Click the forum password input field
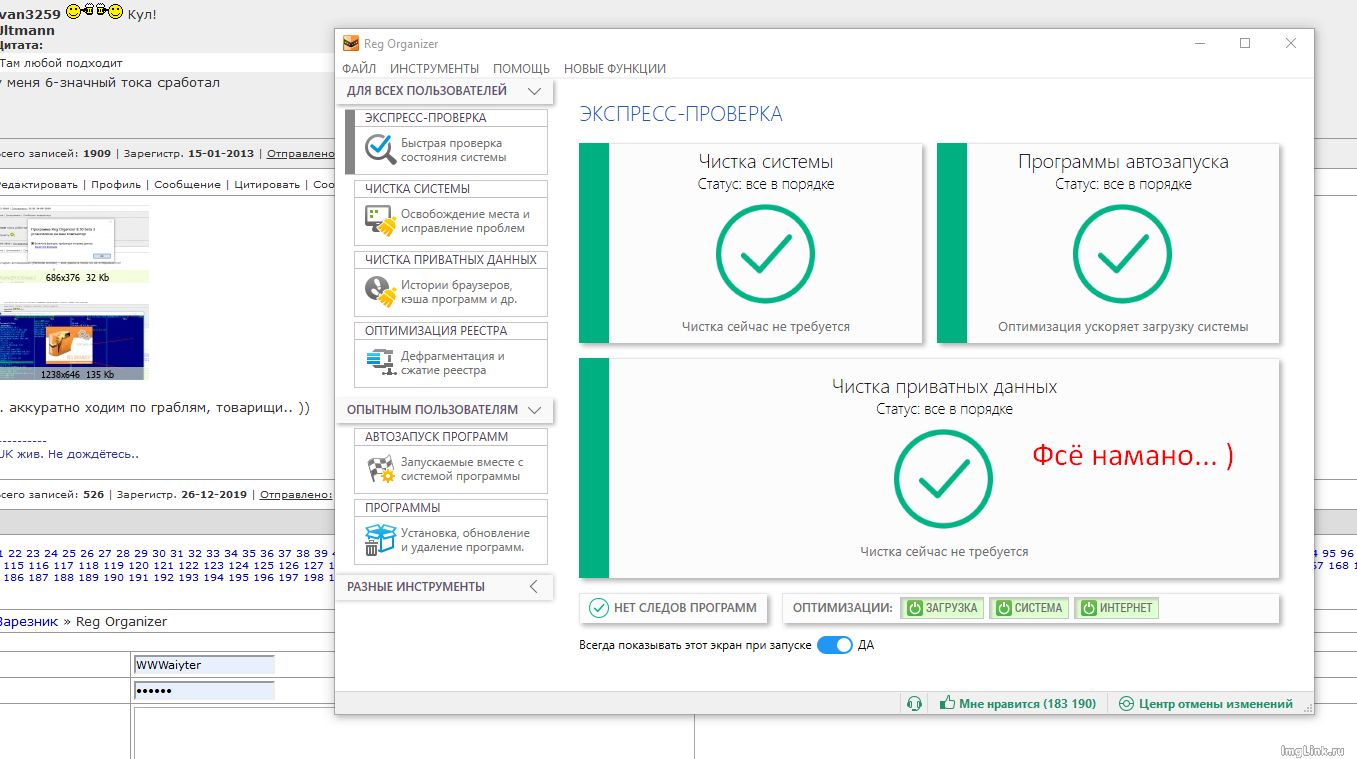The width and height of the screenshot is (1357, 759). (x=204, y=691)
